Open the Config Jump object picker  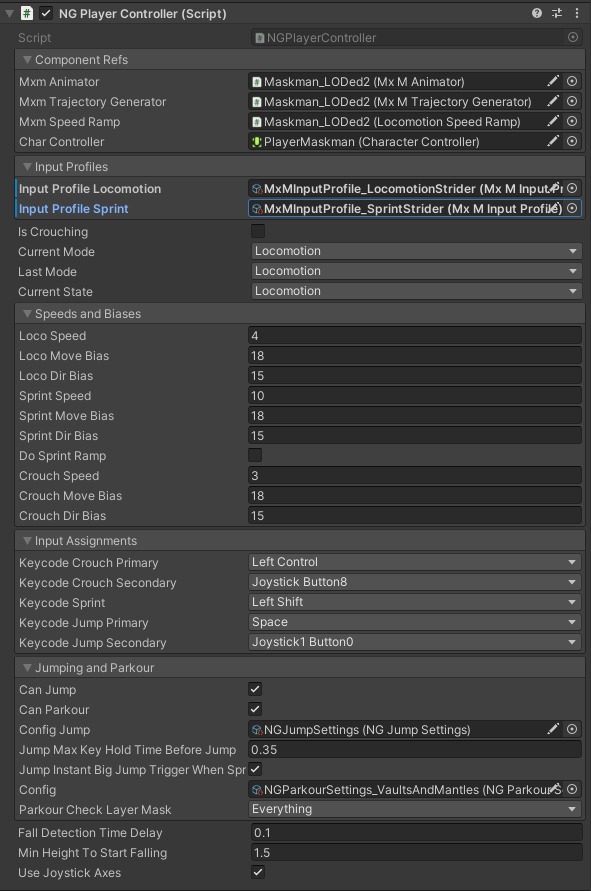point(571,729)
